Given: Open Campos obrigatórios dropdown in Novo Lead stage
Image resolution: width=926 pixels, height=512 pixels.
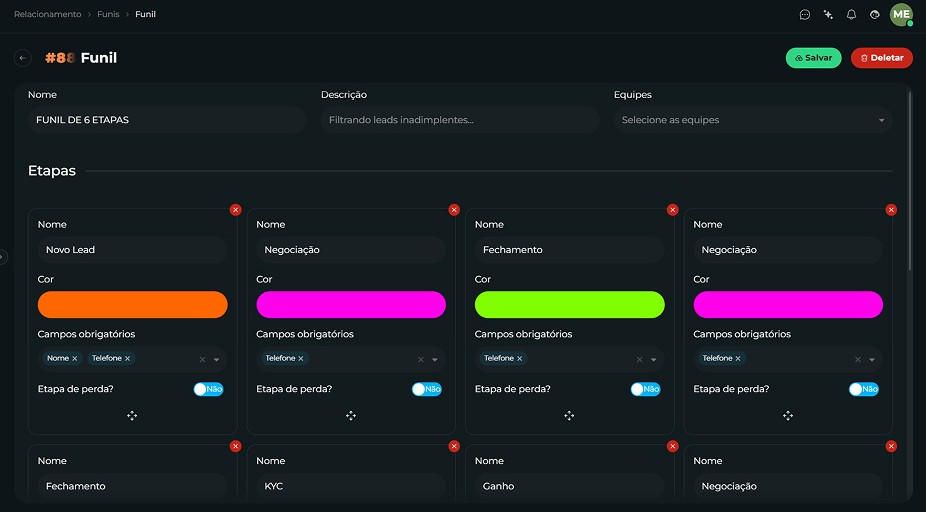Looking at the screenshot, I should point(217,360).
